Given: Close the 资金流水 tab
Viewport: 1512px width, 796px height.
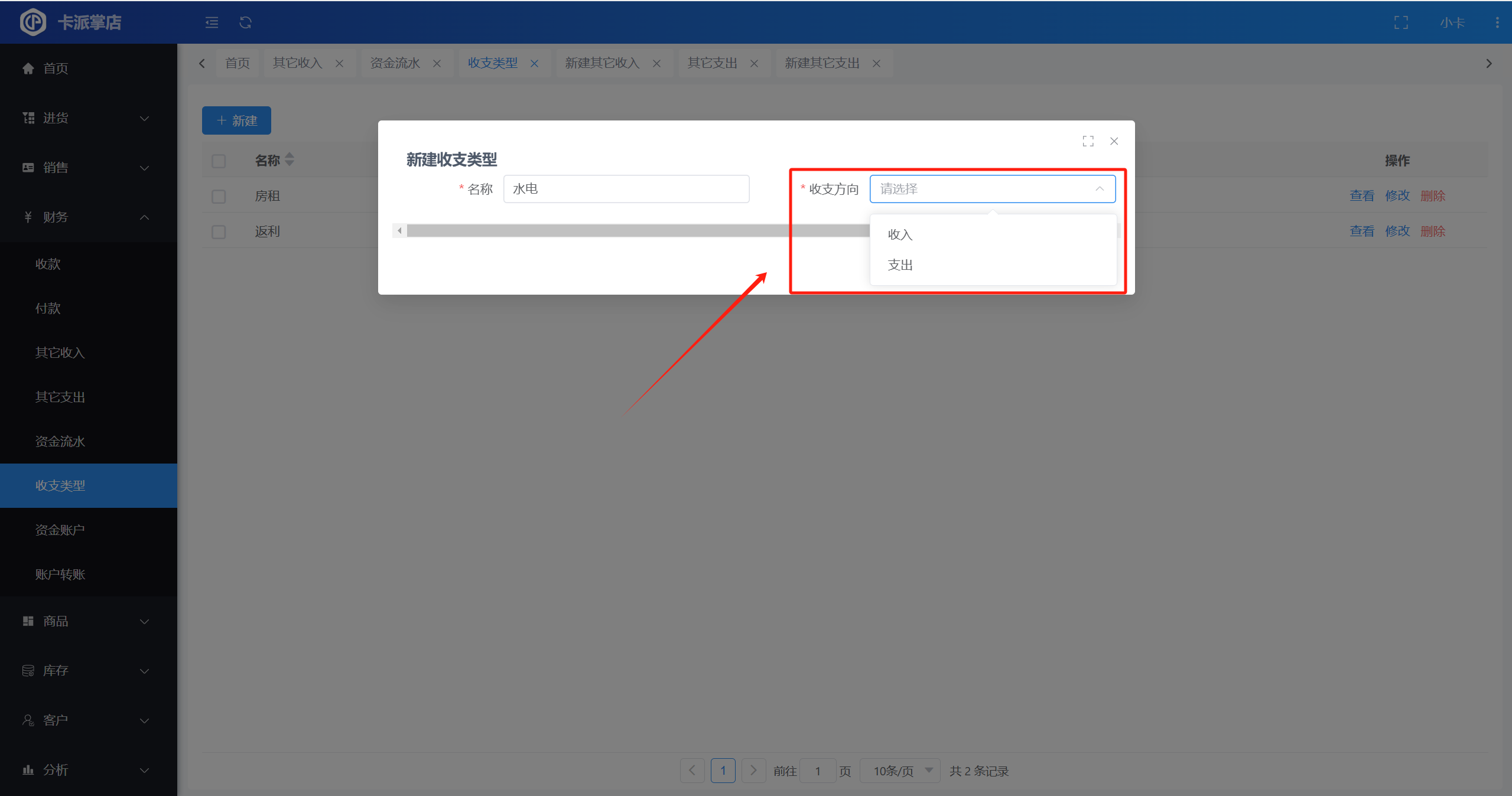Looking at the screenshot, I should coord(437,63).
